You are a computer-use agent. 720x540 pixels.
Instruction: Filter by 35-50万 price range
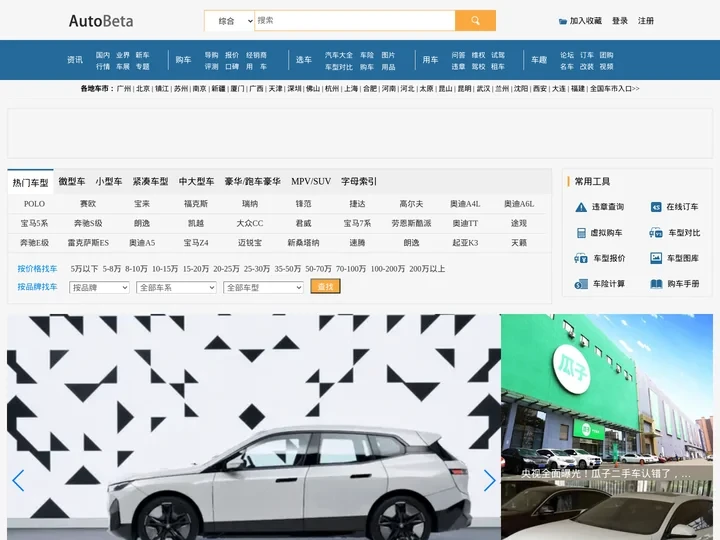287,269
